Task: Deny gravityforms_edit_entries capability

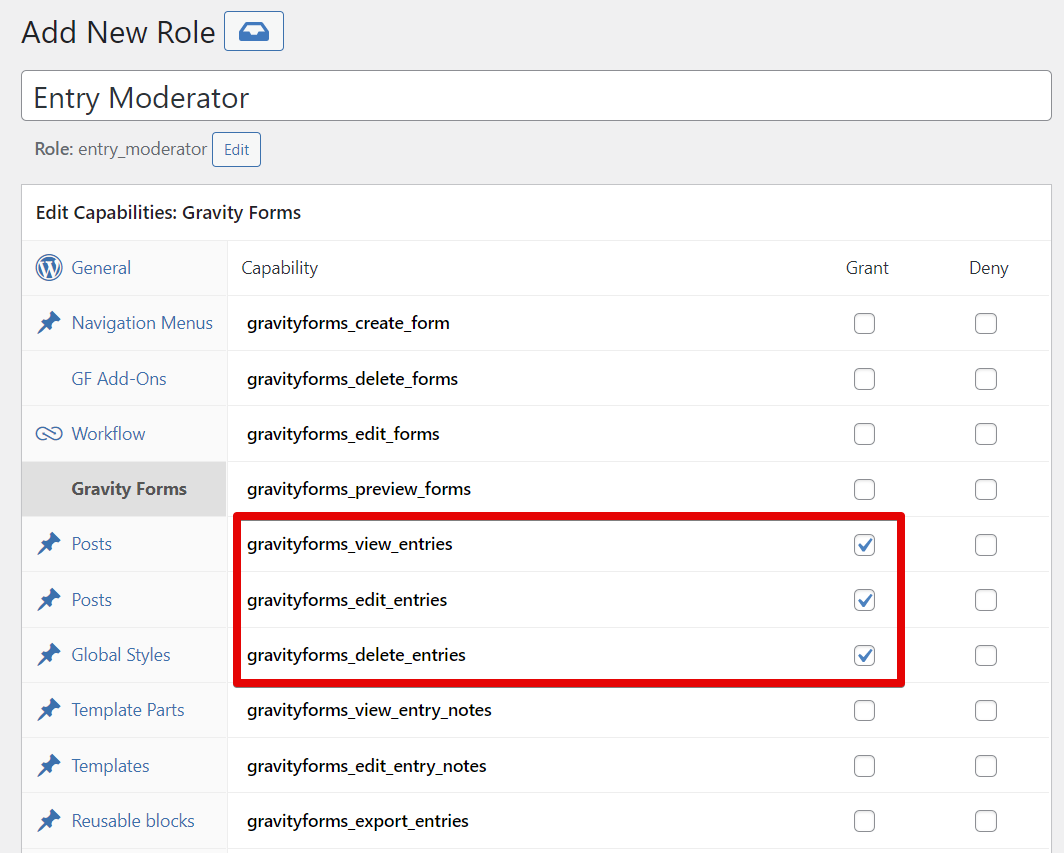Action: [986, 600]
